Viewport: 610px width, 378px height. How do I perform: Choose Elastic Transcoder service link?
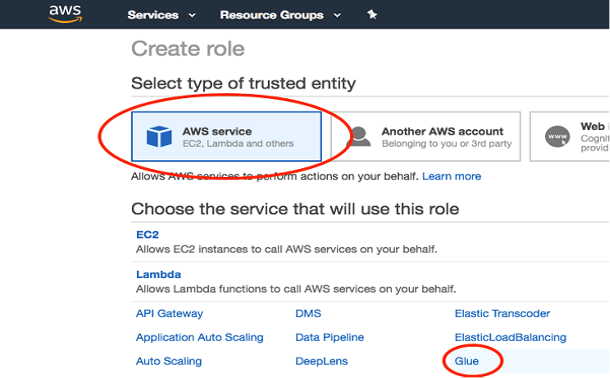pyautogui.click(x=502, y=313)
